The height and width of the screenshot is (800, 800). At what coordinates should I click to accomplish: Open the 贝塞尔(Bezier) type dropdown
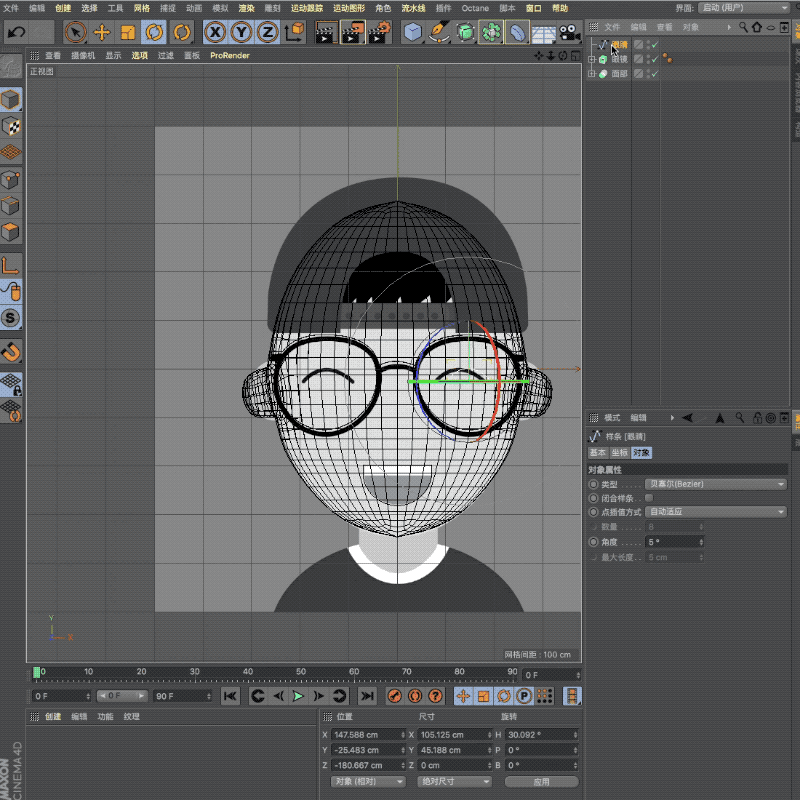(x=716, y=484)
